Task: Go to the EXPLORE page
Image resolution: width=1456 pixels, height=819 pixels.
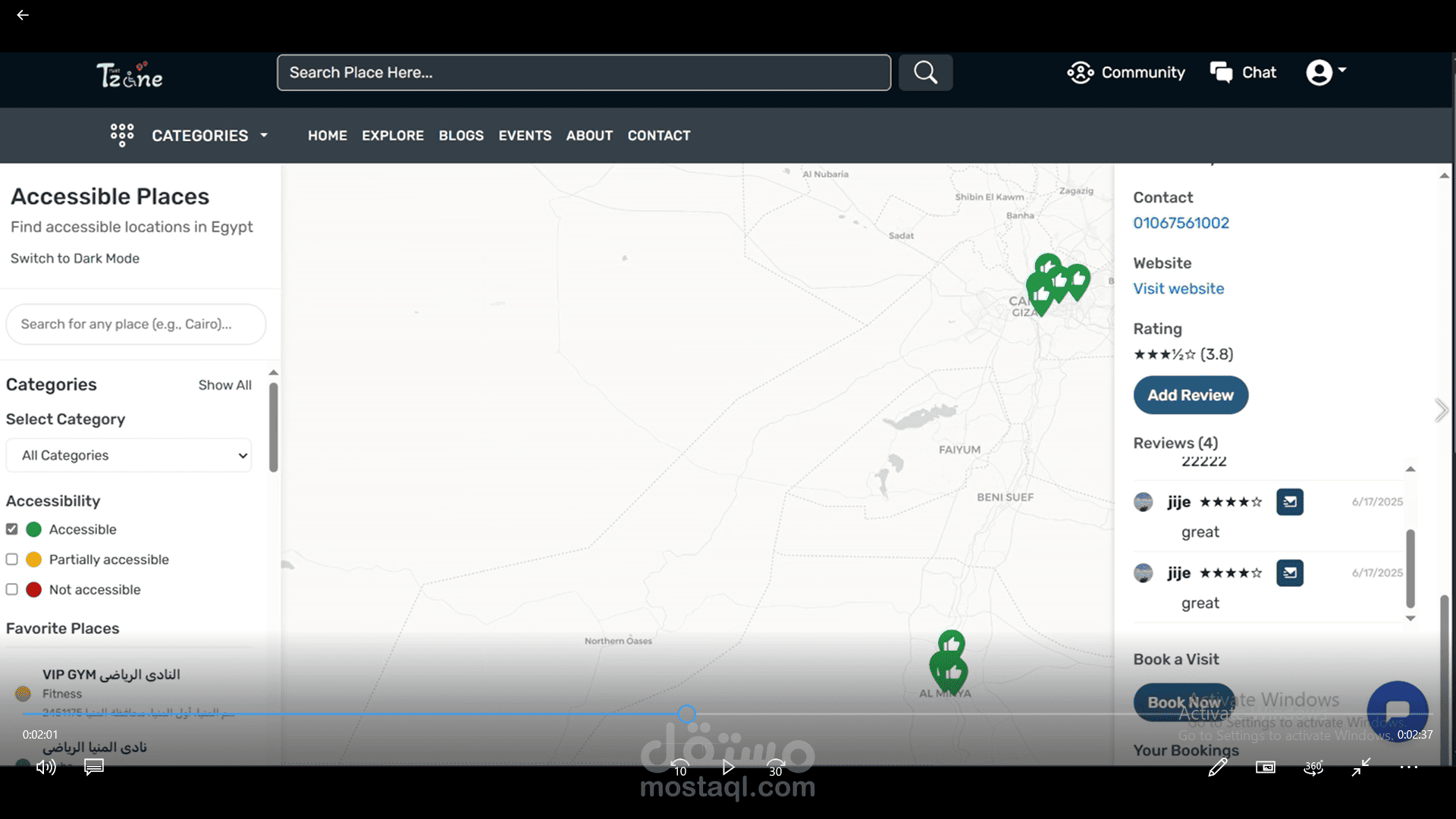Action: pyautogui.click(x=393, y=136)
